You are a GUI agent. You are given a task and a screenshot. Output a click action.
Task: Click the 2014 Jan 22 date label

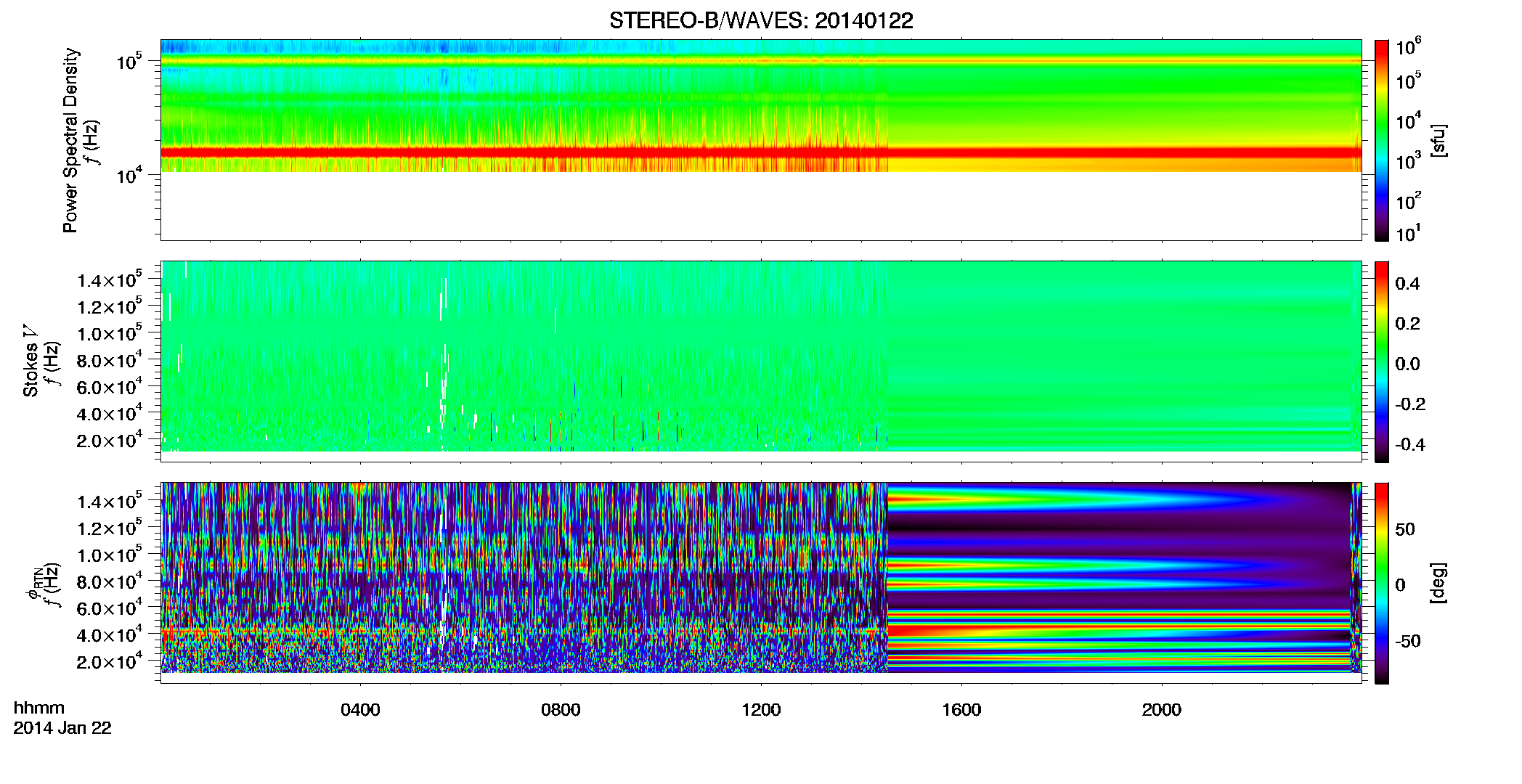(x=62, y=728)
